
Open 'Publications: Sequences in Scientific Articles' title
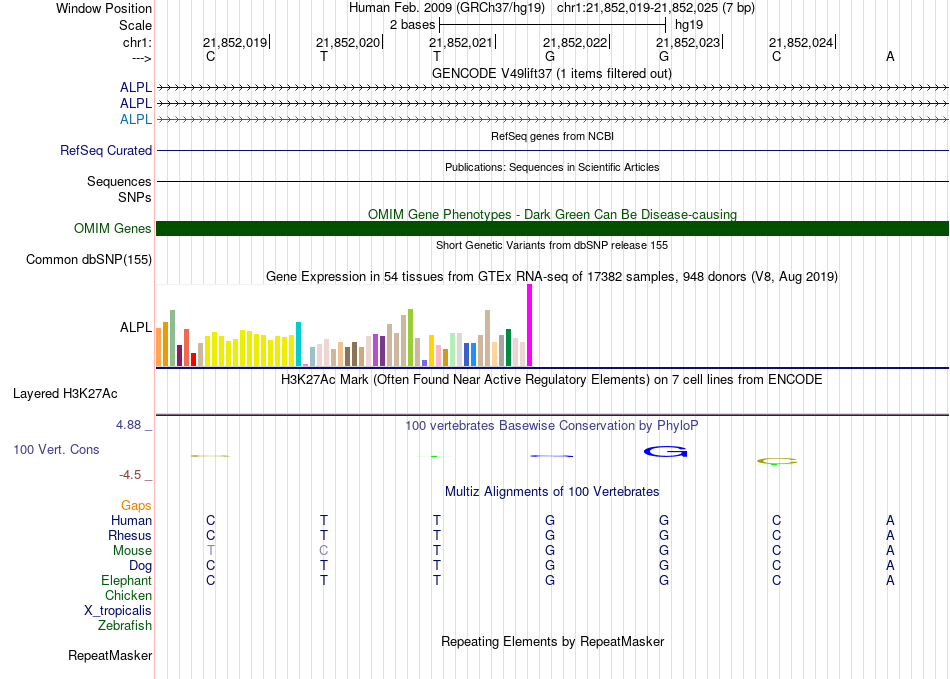tap(552, 167)
